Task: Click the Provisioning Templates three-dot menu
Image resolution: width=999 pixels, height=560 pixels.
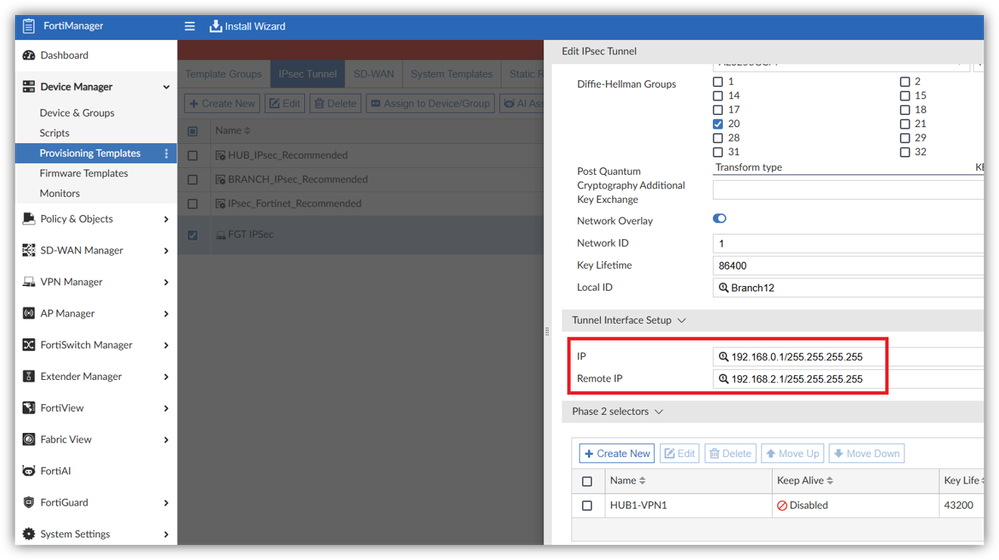Action: [167, 153]
